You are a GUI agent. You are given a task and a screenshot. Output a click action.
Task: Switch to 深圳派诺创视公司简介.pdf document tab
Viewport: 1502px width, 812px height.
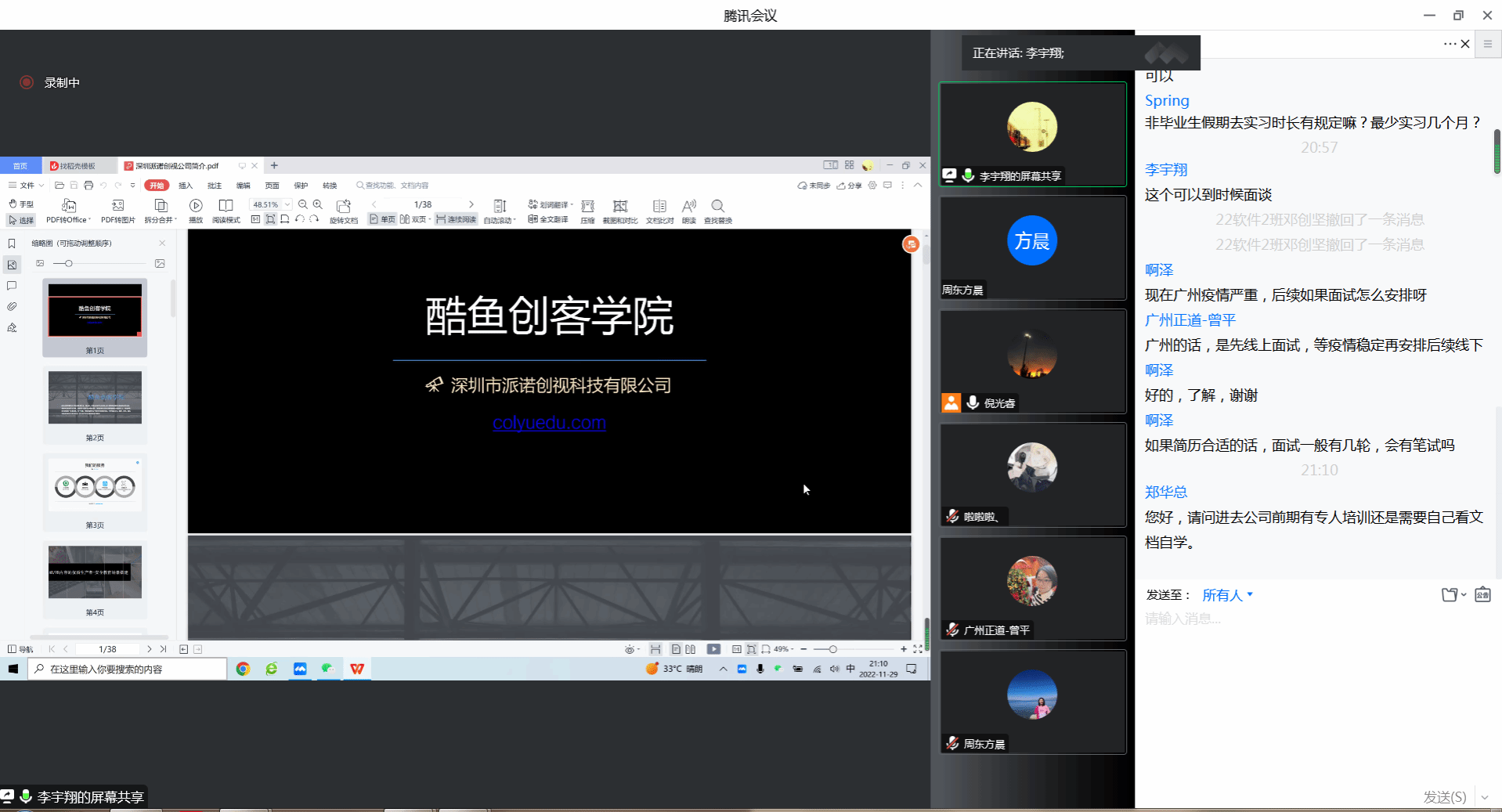(177, 166)
